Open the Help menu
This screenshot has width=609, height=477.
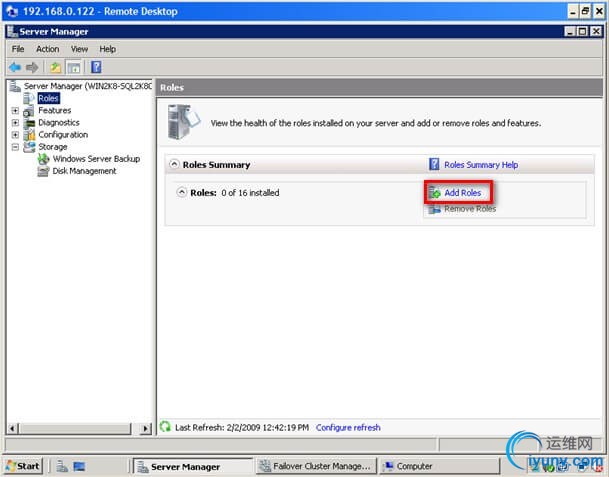tap(108, 49)
